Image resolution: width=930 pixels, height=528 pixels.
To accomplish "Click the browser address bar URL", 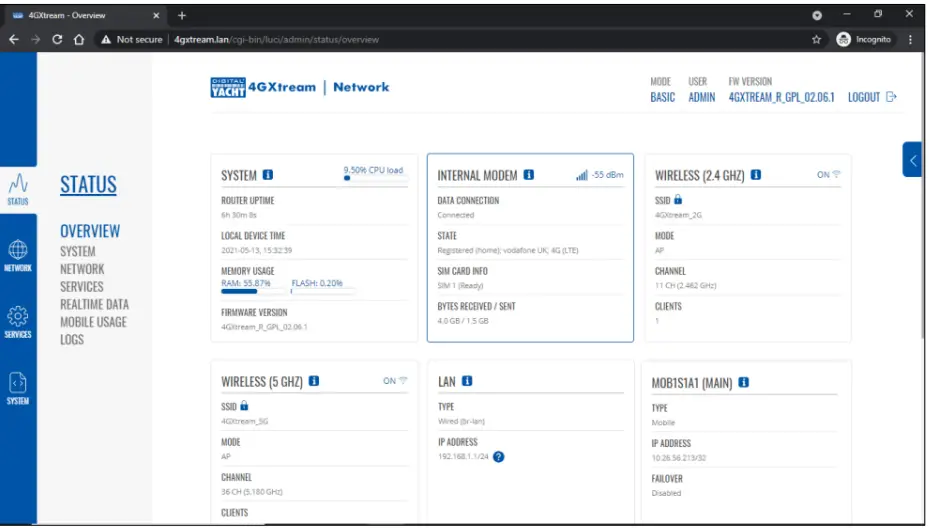I will (276, 40).
